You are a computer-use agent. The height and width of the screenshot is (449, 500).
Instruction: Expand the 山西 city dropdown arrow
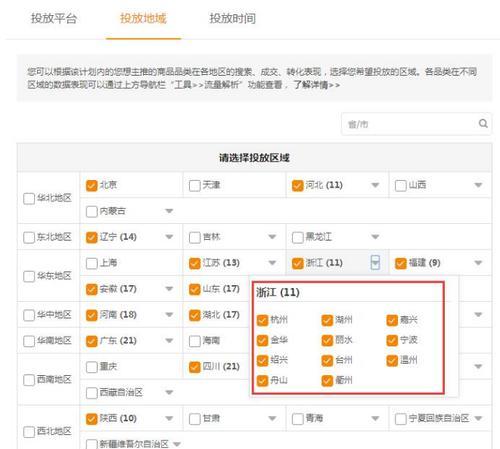click(478, 185)
